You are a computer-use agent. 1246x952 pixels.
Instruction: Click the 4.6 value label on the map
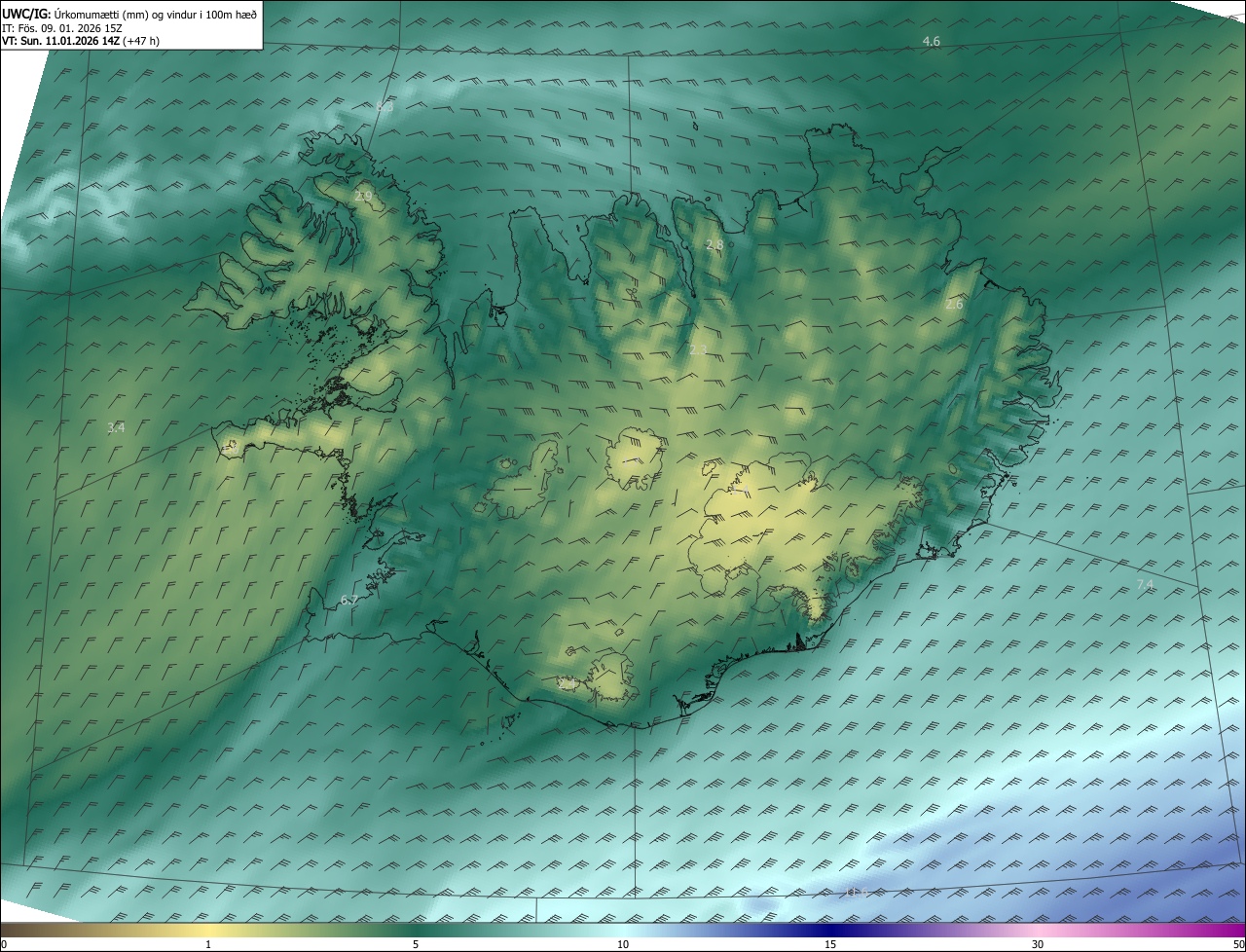pyautogui.click(x=931, y=41)
